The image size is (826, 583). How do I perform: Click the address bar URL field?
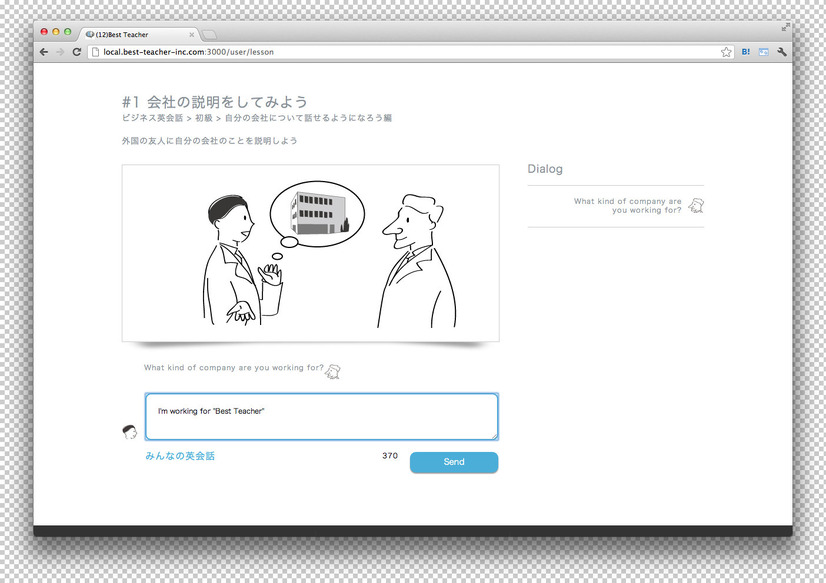[405, 52]
